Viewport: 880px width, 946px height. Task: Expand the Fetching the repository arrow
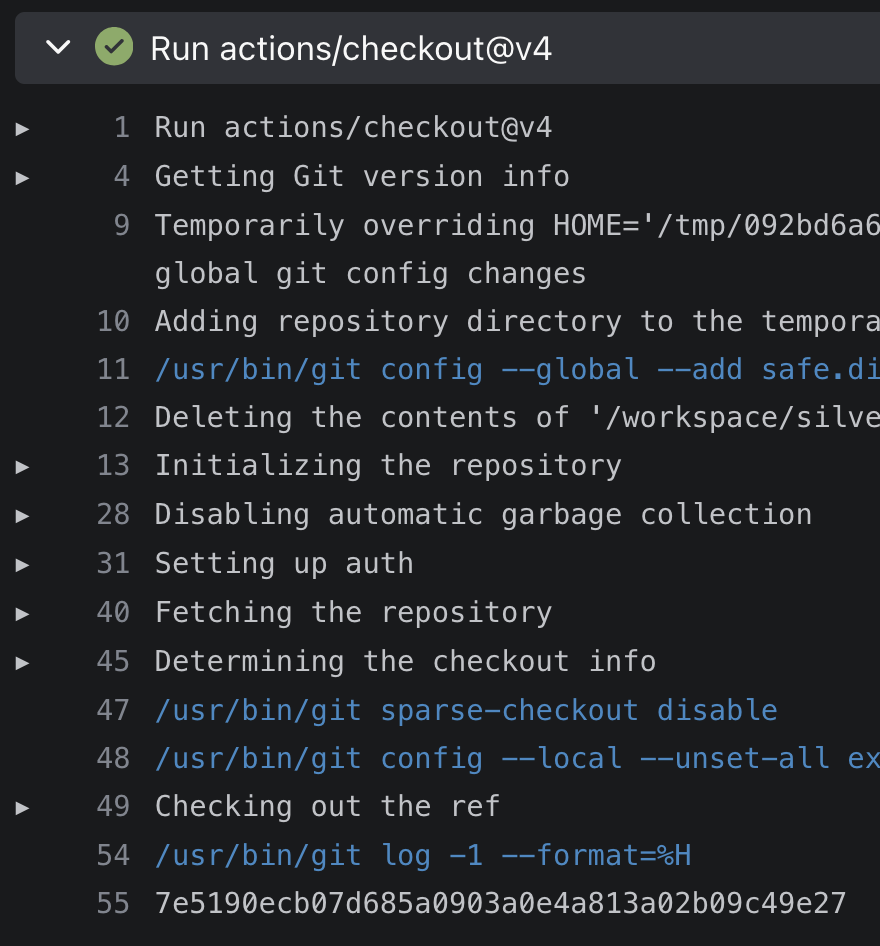[22, 614]
